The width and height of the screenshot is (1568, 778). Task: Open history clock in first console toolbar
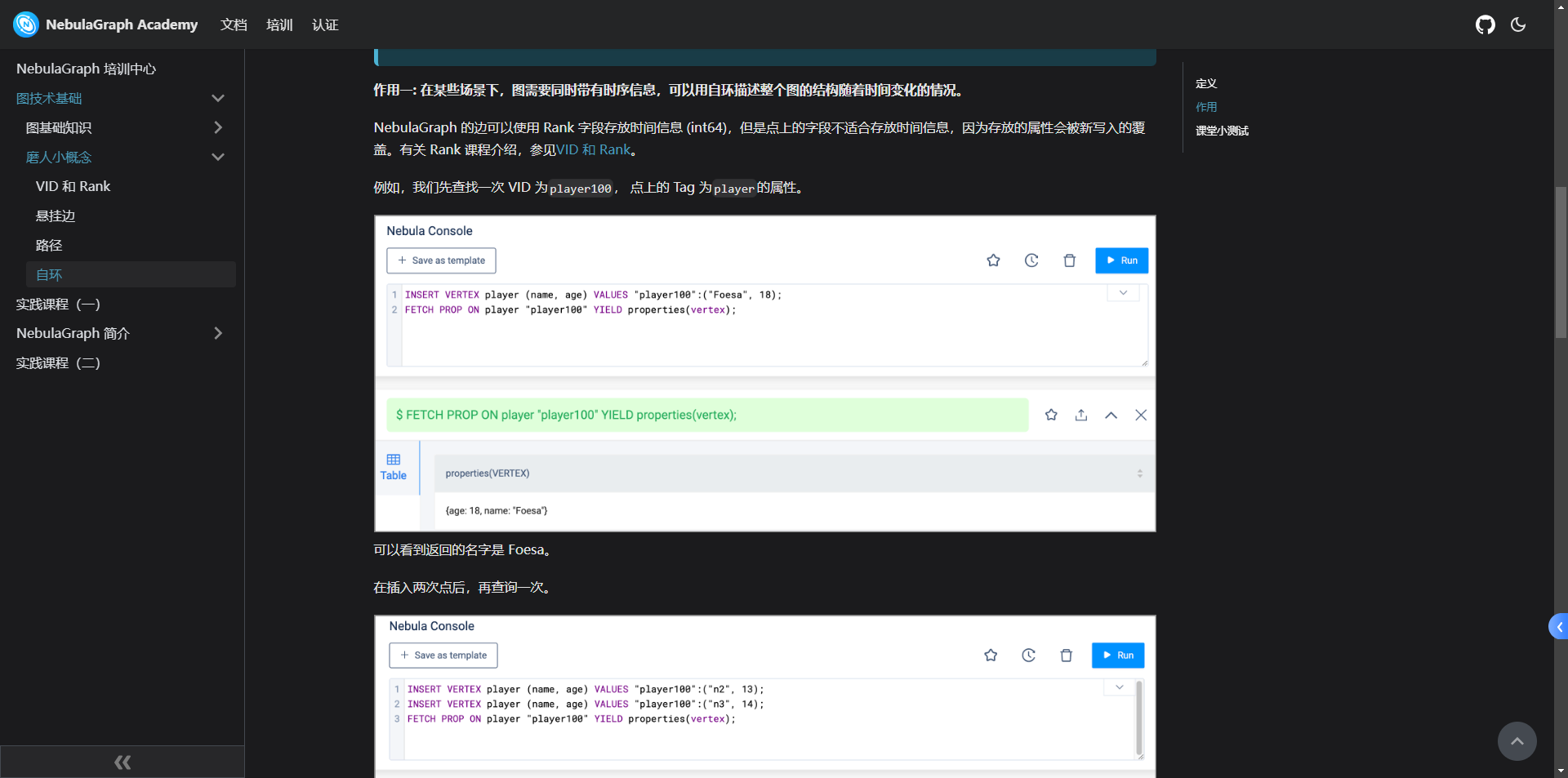point(1031,260)
